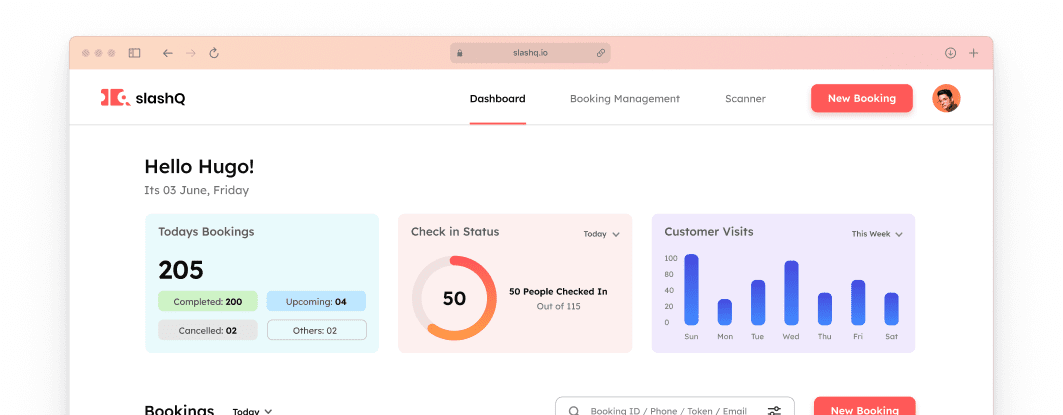The width and height of the screenshot is (1063, 415).
Task: Click the Fri bar in Customer Visits
Action: pyautogui.click(x=858, y=302)
